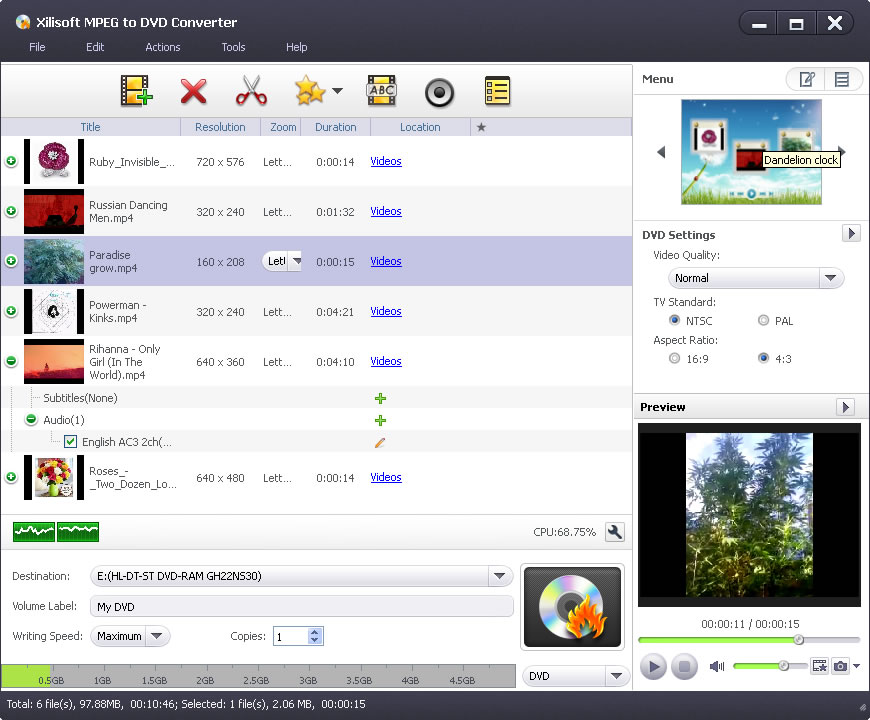
Task: Open settings via the wrench icon near CPU
Action: click(614, 532)
